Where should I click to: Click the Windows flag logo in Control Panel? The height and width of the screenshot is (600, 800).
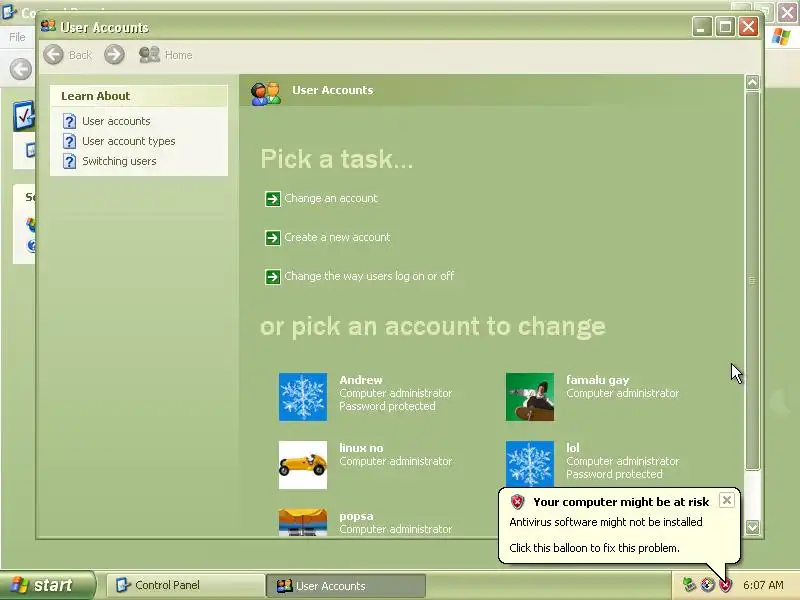coord(781,36)
